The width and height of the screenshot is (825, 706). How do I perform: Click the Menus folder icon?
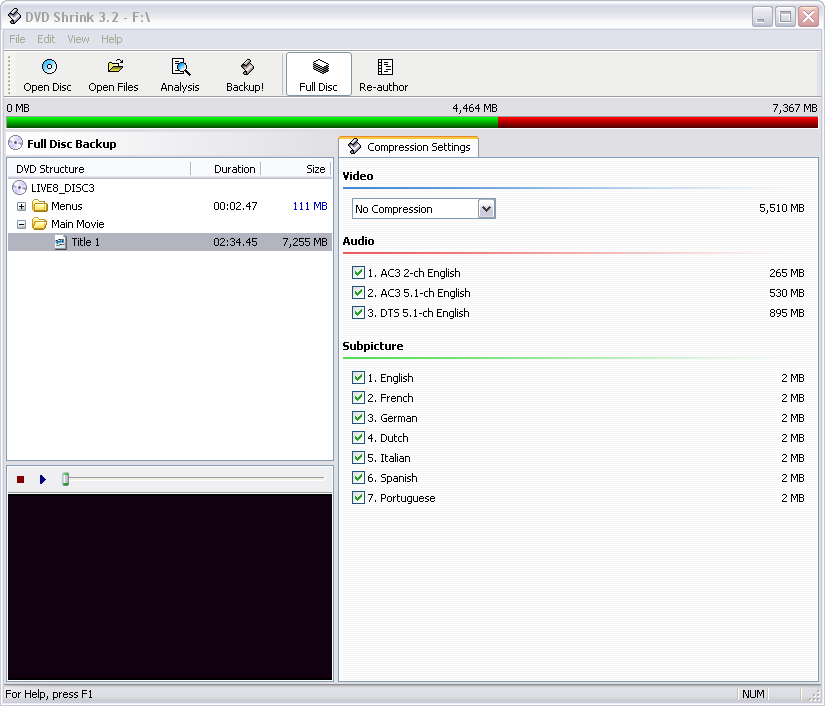pos(40,206)
